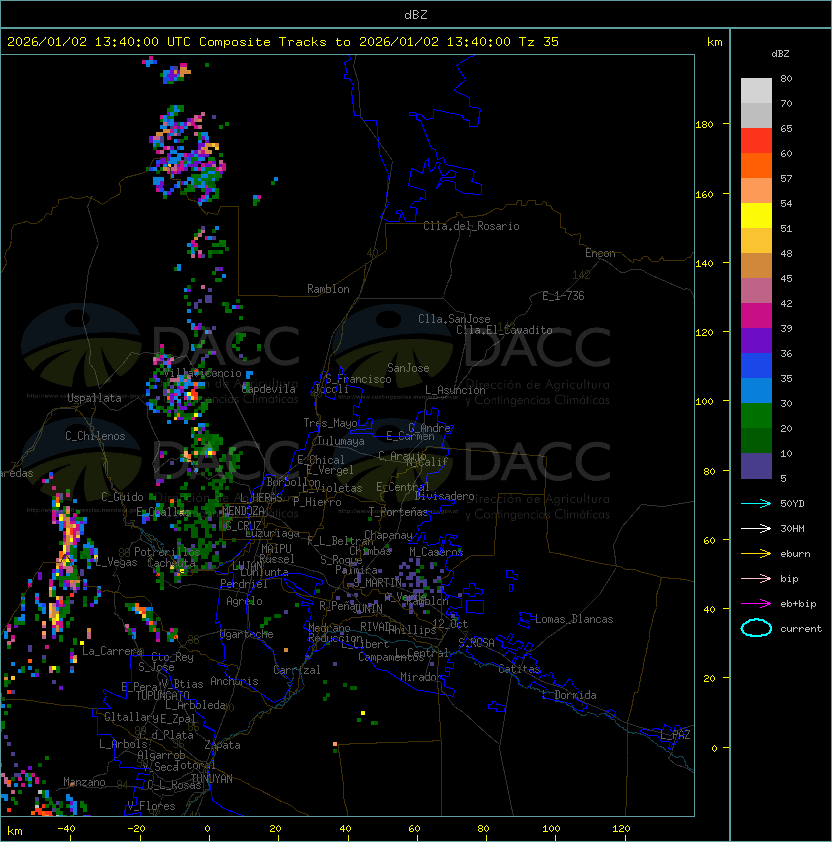Image resolution: width=832 pixels, height=842 pixels.
Task: Click the 'Potrerillos' place label
Action: 167,551
